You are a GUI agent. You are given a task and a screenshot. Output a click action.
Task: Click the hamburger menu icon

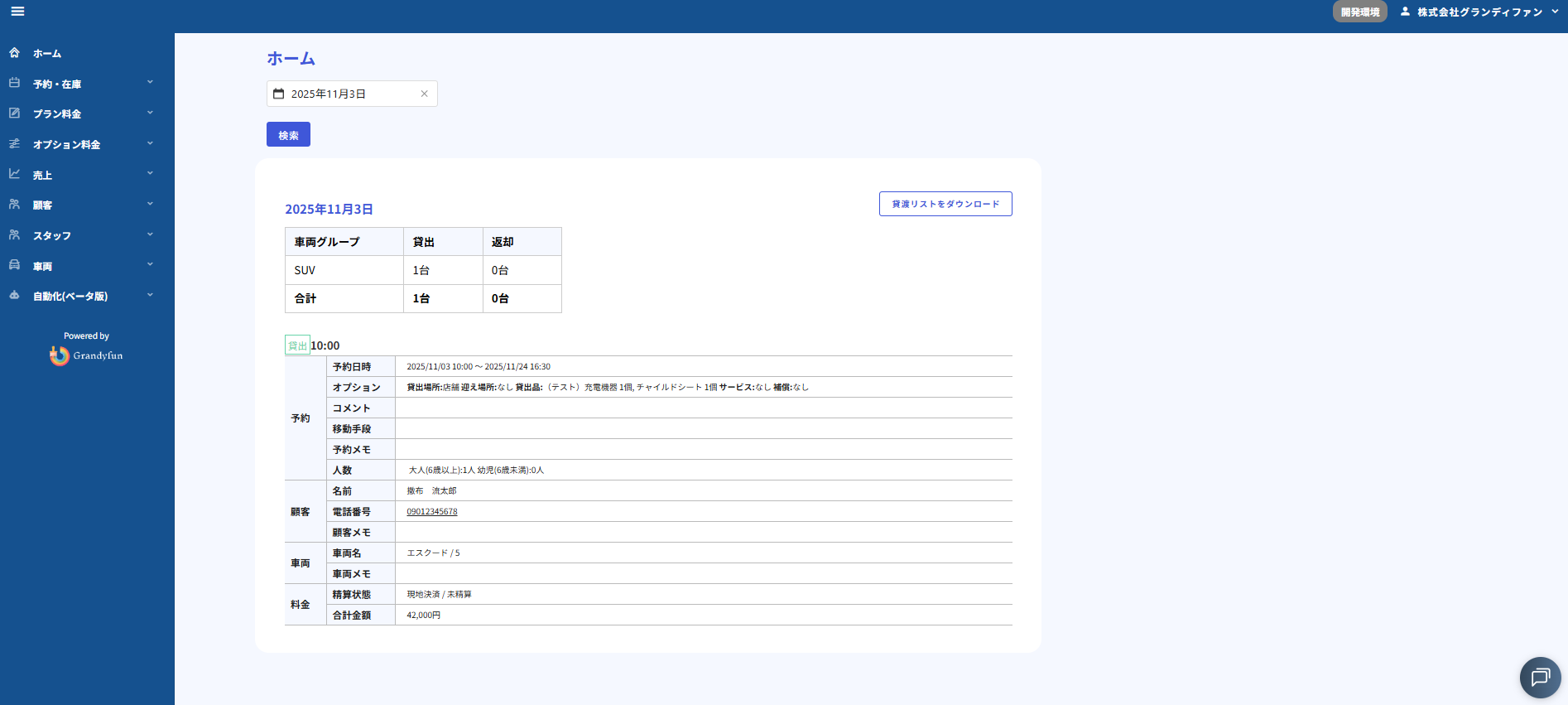17,12
